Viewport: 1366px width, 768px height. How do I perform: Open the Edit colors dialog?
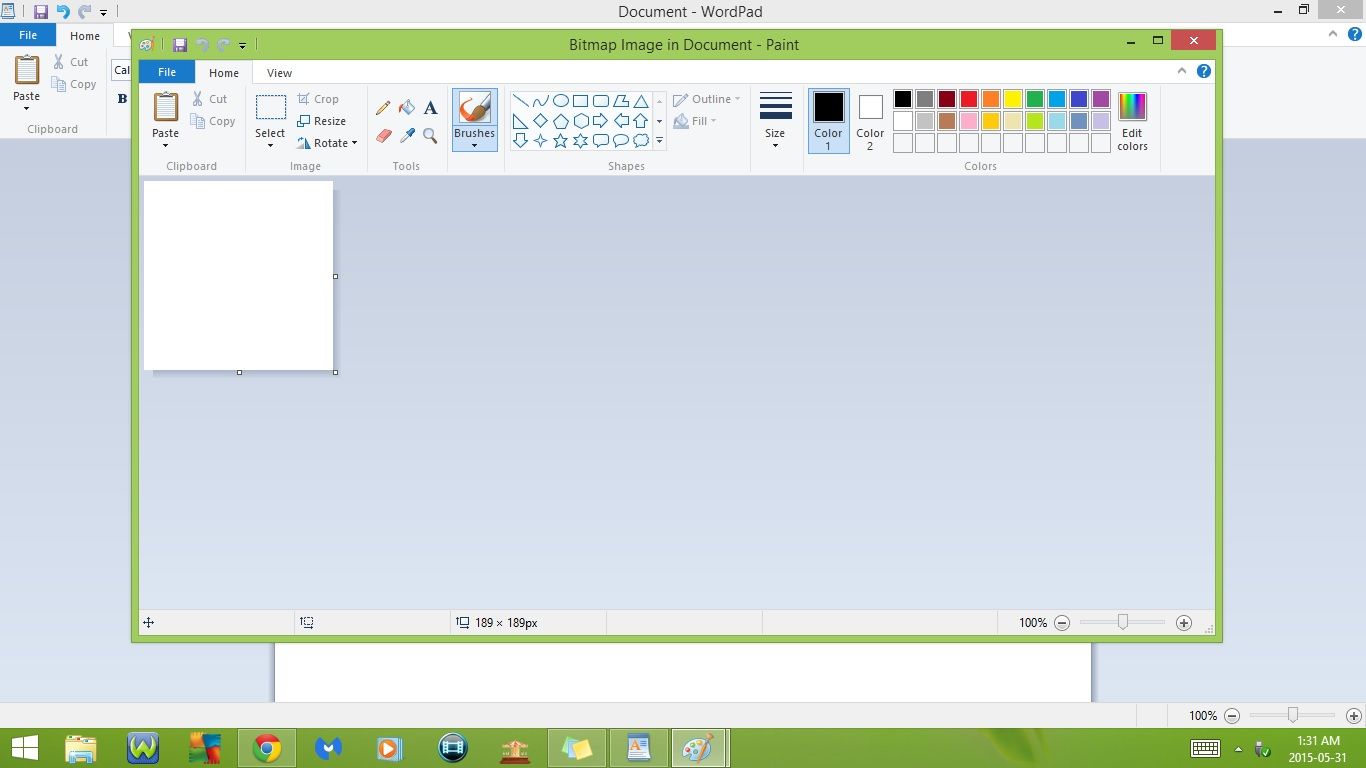pos(1132,122)
